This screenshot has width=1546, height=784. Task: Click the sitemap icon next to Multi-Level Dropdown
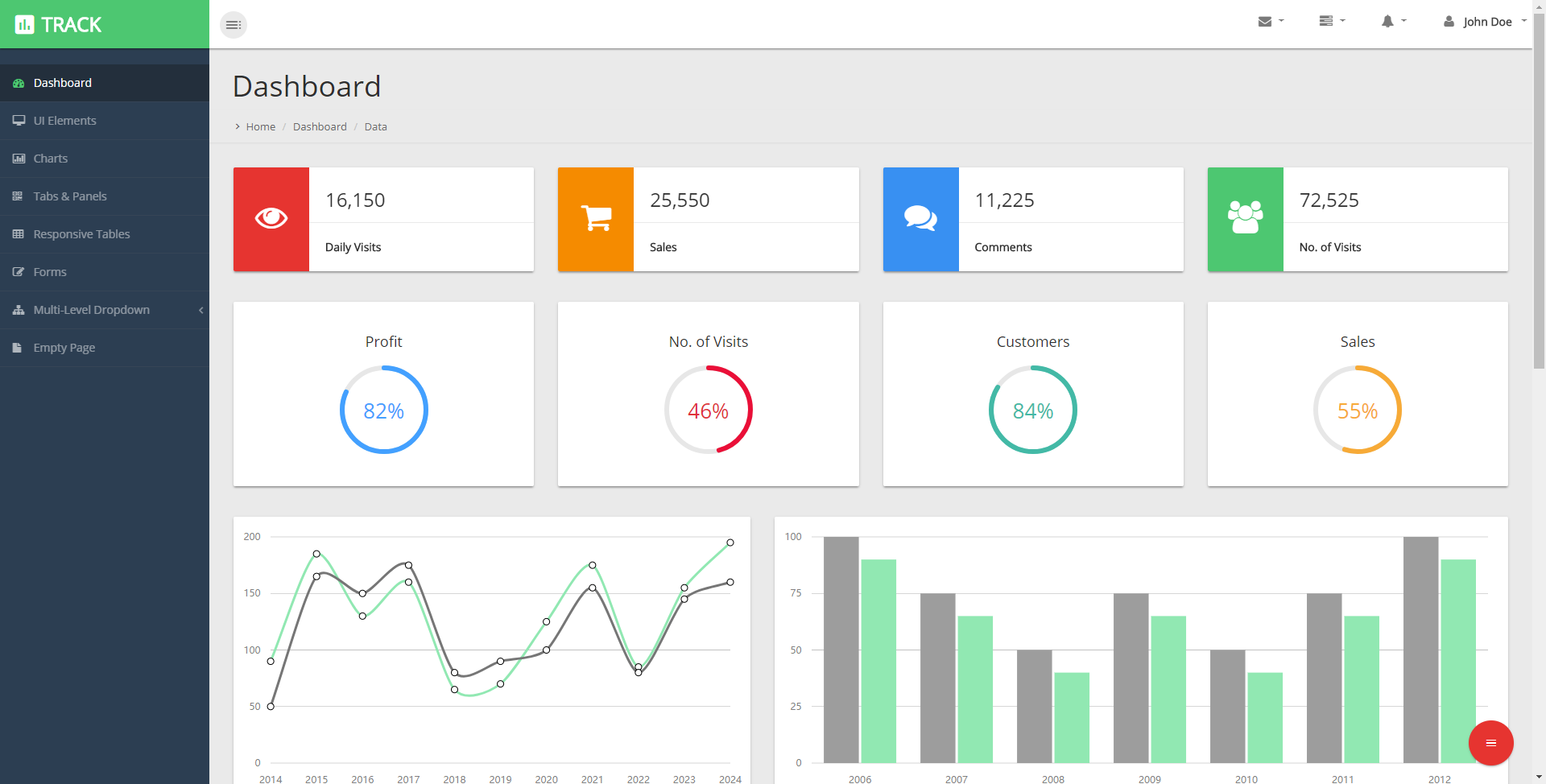click(19, 310)
